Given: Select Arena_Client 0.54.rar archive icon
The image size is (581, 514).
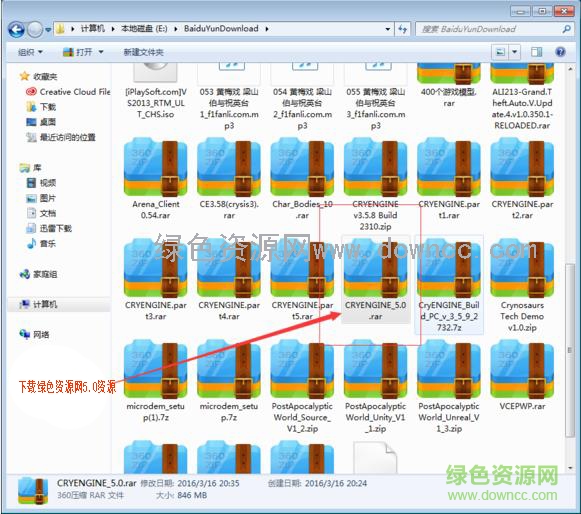Looking at the screenshot, I should 155,167.
